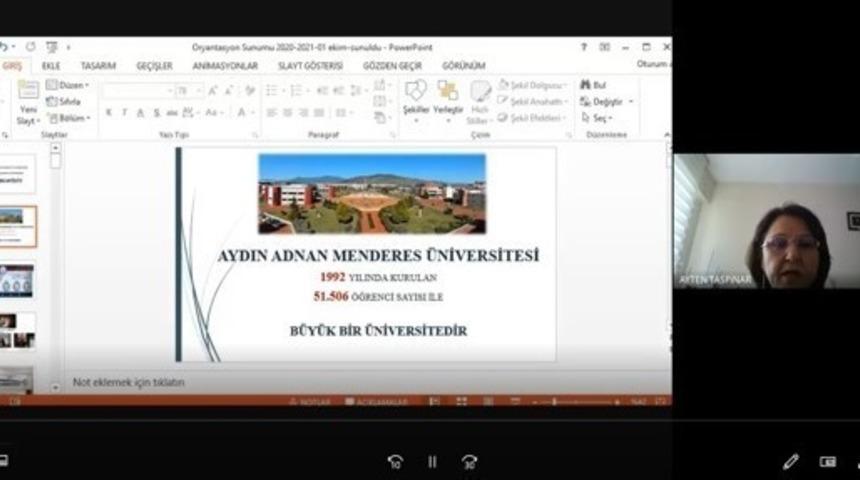Image resolution: width=860 pixels, height=480 pixels.
Task: Click the numbered list icon
Action: point(297,91)
